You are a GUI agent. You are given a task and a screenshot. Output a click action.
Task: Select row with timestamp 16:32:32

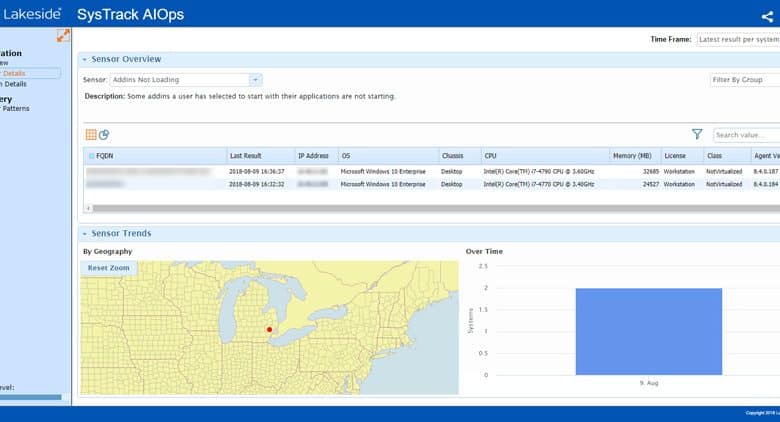pyautogui.click(x=432, y=184)
